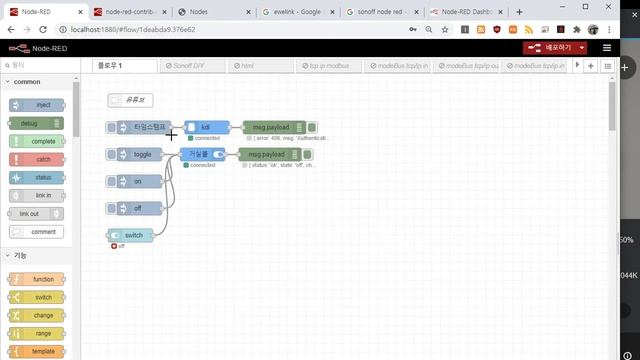Select the debug node in palette

[37, 123]
